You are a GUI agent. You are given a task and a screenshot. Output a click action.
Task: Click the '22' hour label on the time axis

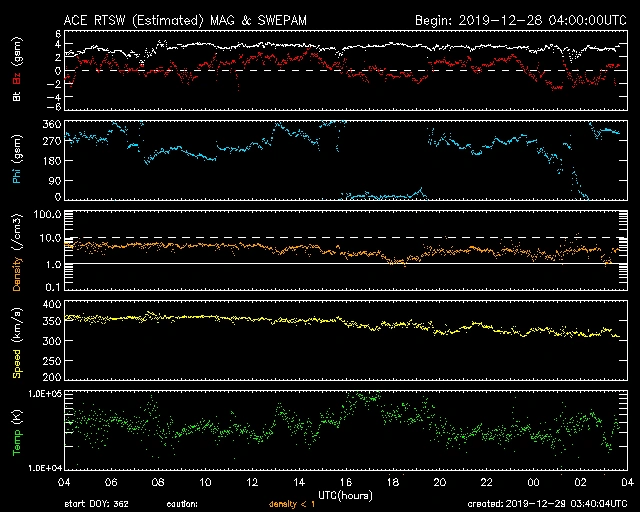[487, 482]
